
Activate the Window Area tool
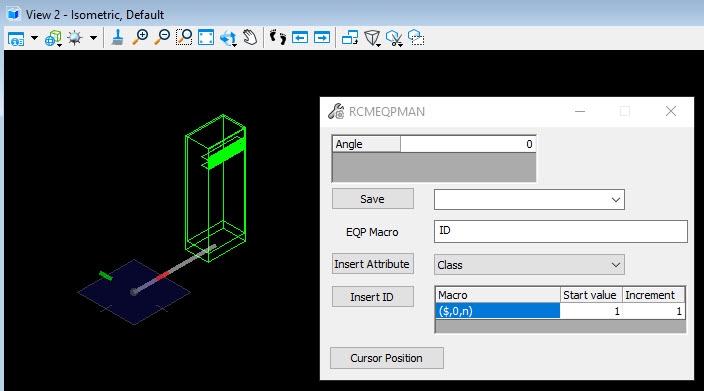[184, 38]
